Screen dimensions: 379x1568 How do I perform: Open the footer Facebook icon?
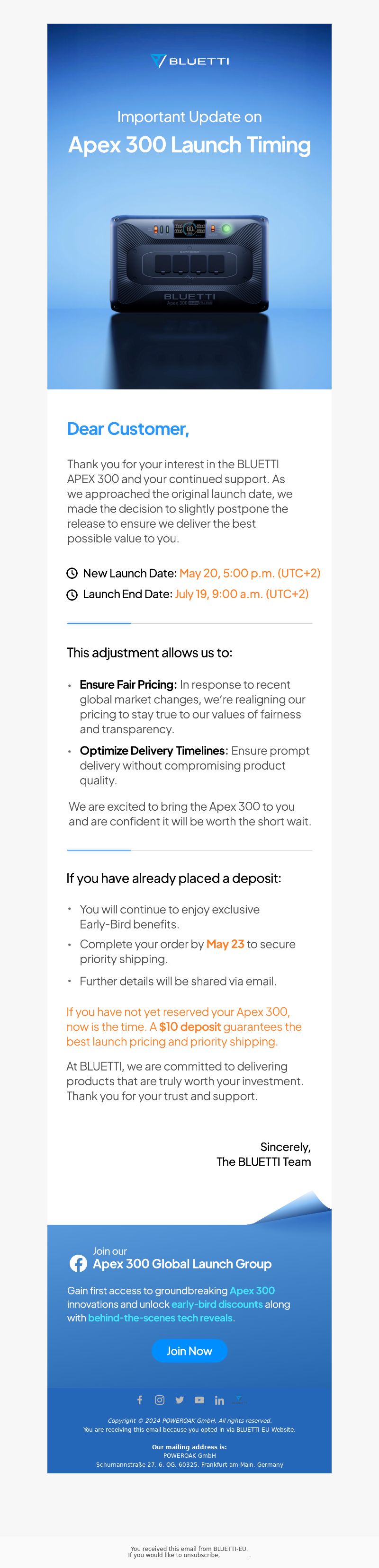click(140, 1400)
